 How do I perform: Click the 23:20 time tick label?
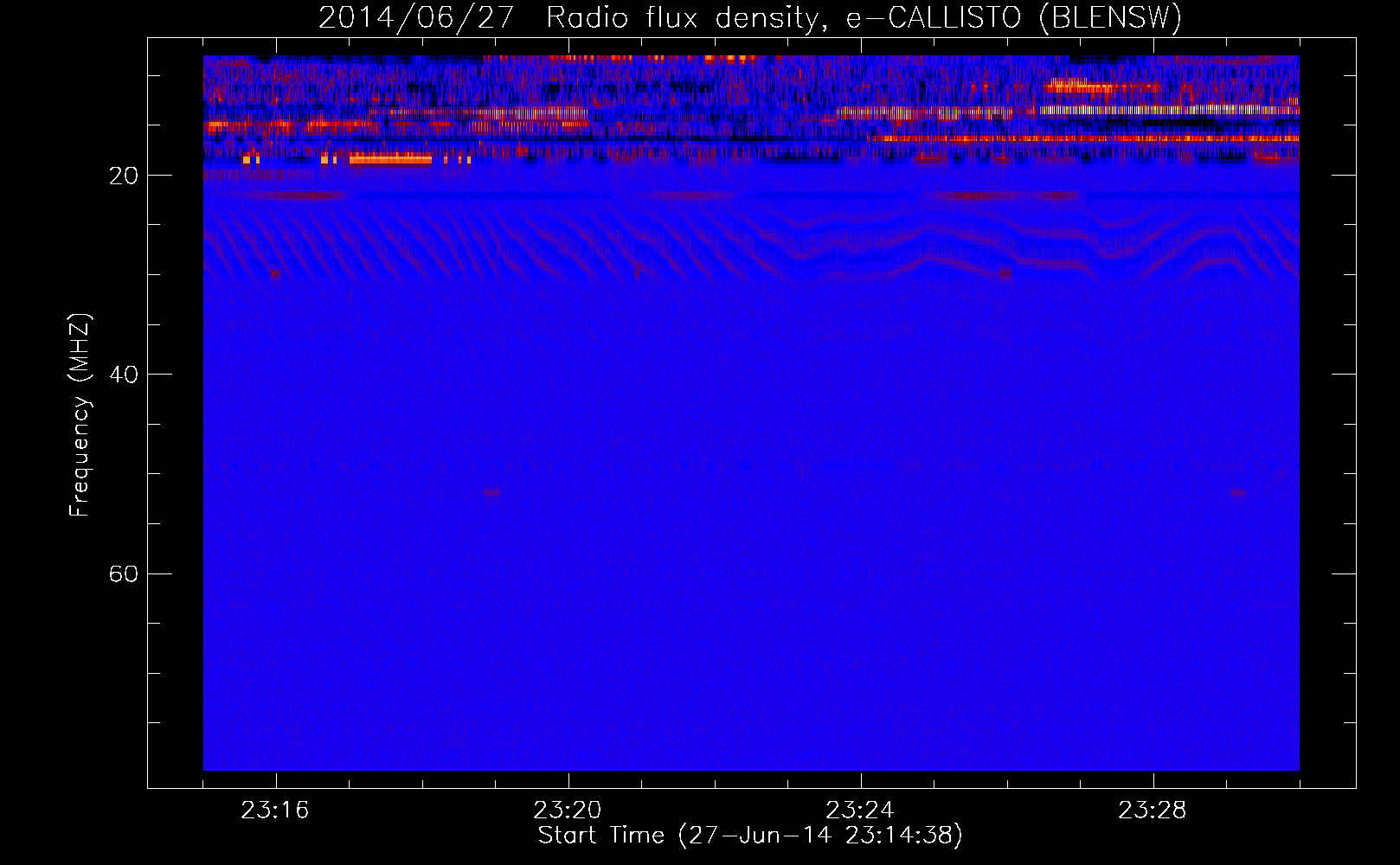pyautogui.click(x=568, y=811)
